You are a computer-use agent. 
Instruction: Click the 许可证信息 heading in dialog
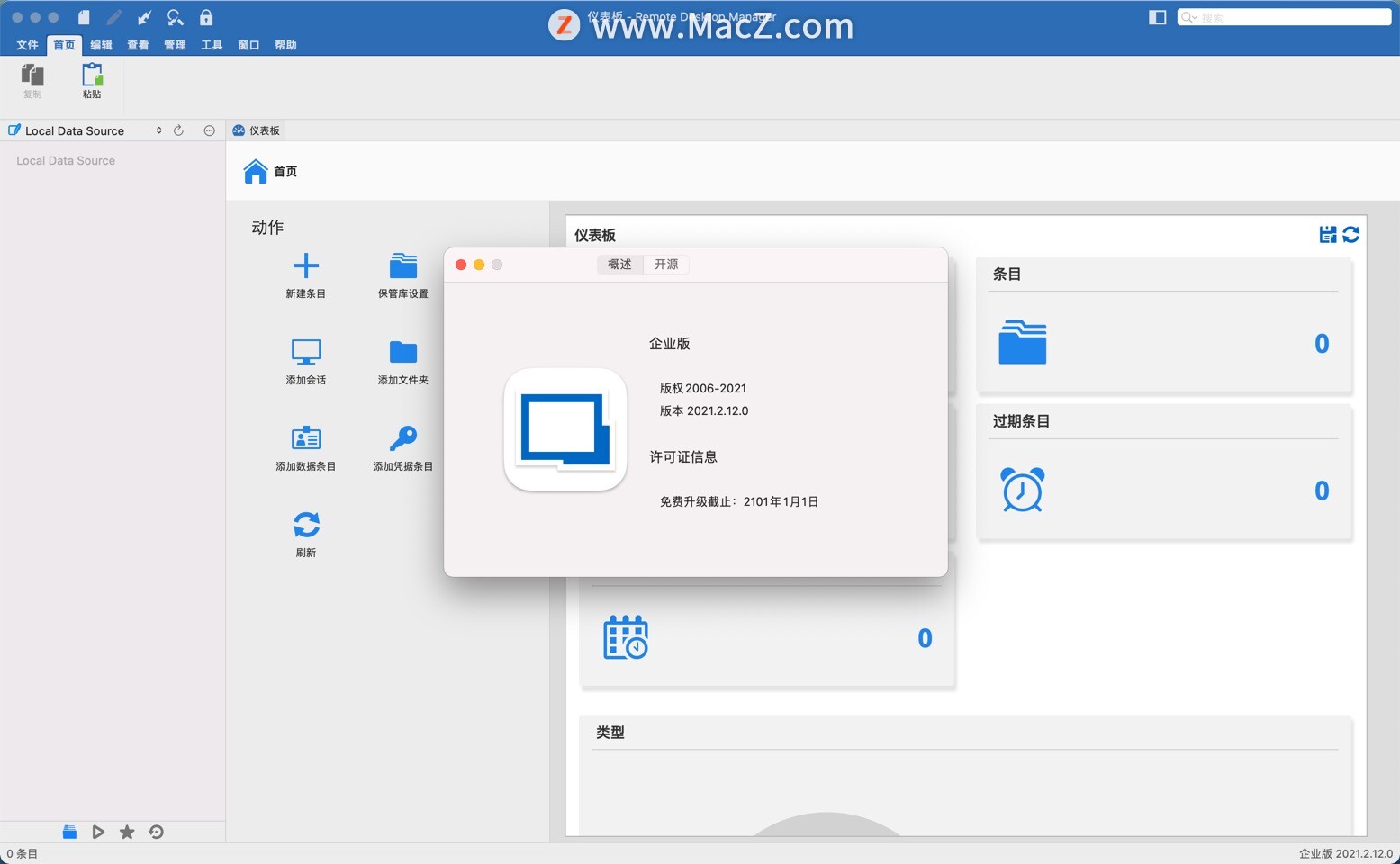click(683, 456)
